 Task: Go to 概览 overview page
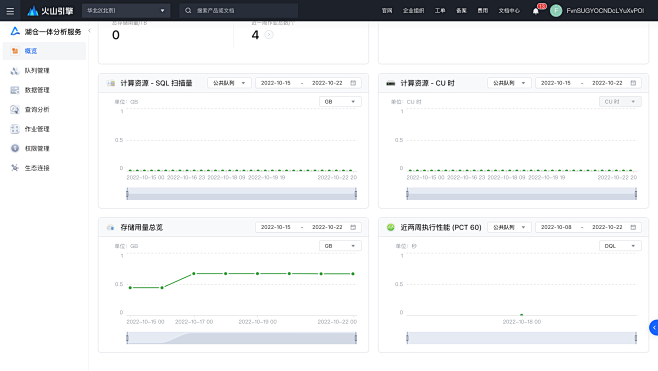[44, 51]
